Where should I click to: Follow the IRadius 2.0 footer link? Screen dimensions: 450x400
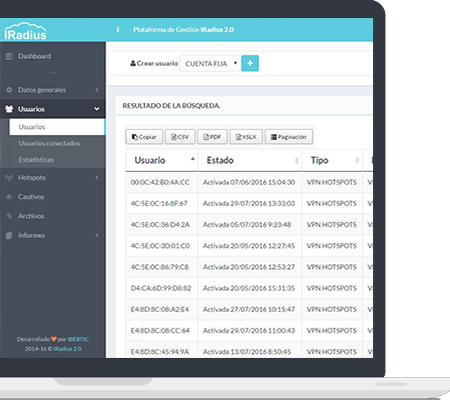click(x=67, y=349)
